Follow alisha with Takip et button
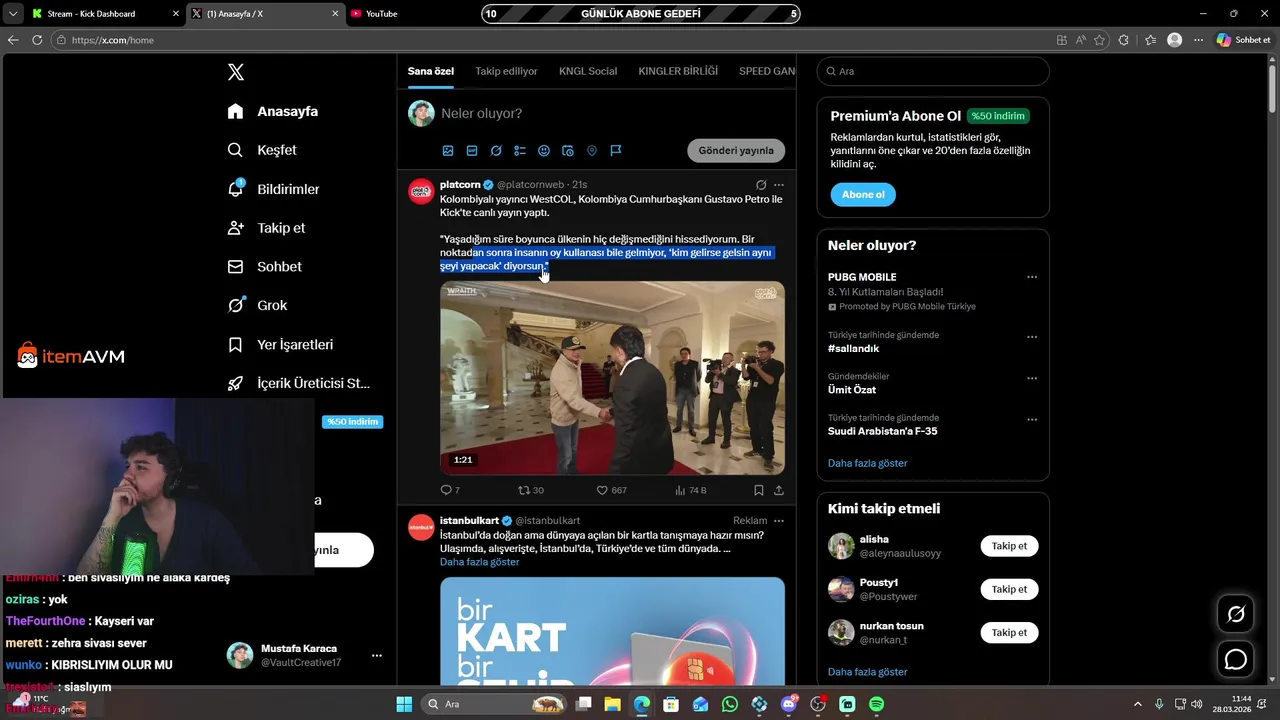 pos(1009,546)
